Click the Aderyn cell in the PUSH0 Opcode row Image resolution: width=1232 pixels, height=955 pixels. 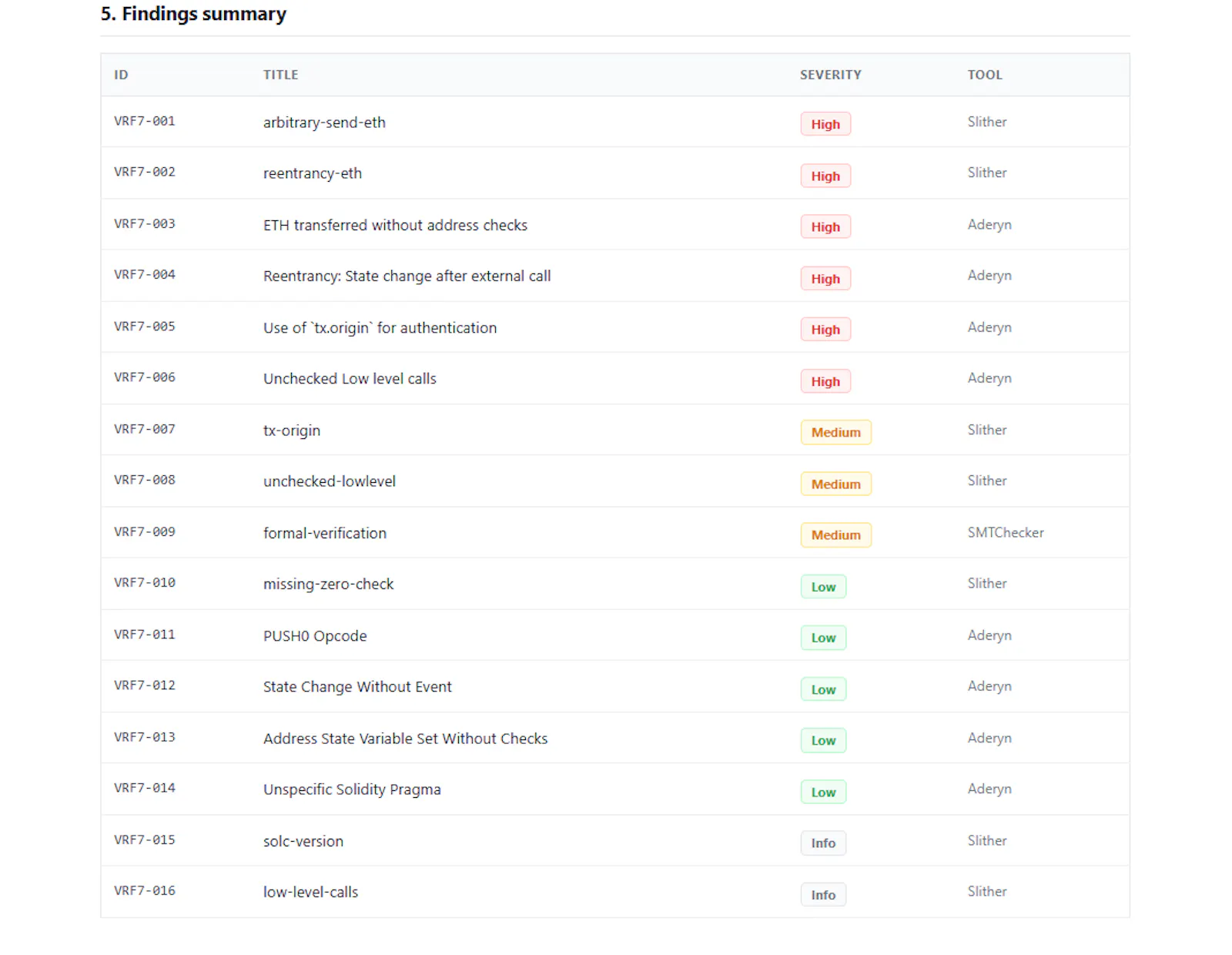click(x=989, y=635)
